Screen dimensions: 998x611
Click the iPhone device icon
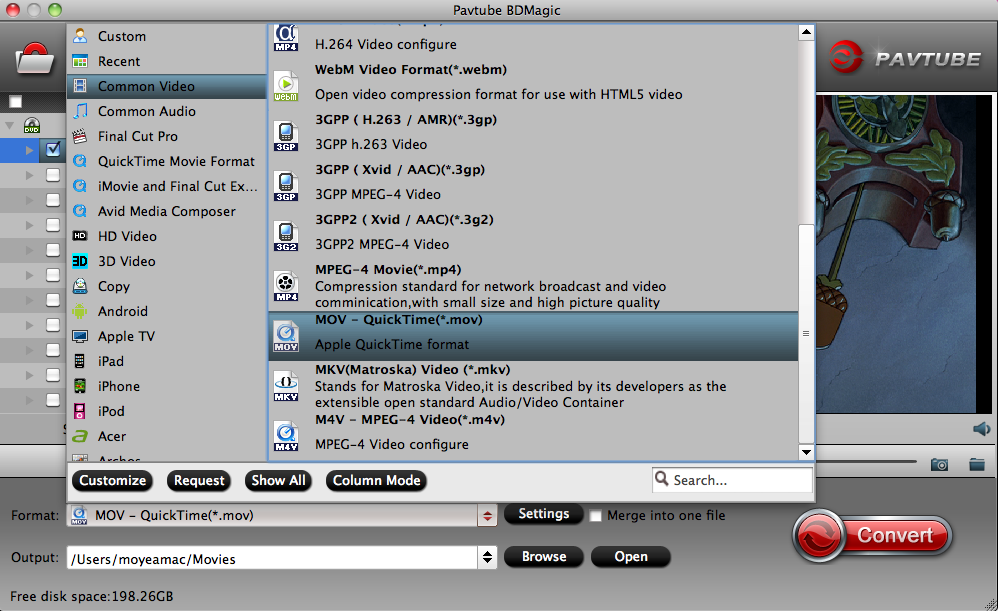coord(80,386)
